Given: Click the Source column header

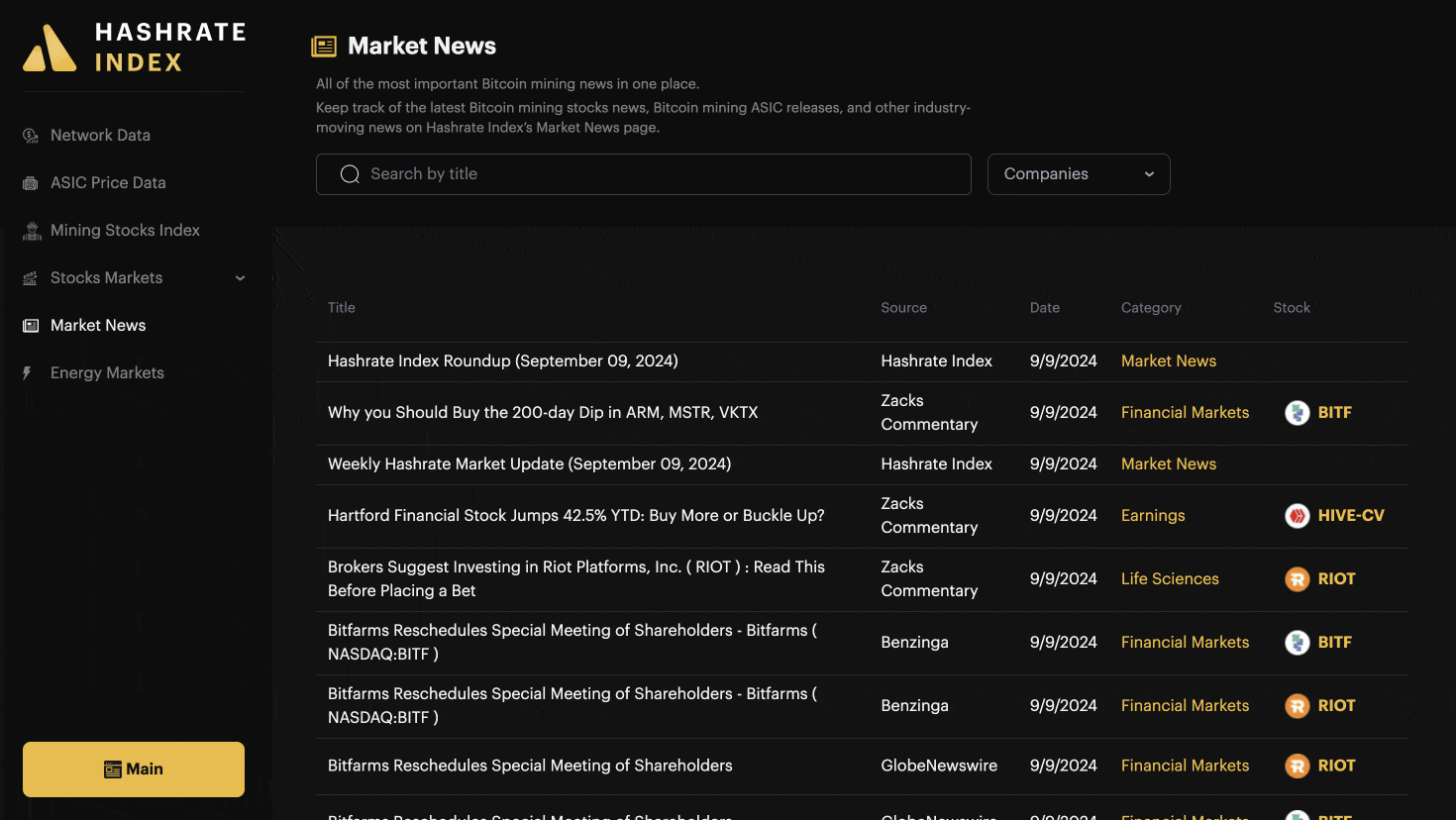Looking at the screenshot, I should click(904, 308).
